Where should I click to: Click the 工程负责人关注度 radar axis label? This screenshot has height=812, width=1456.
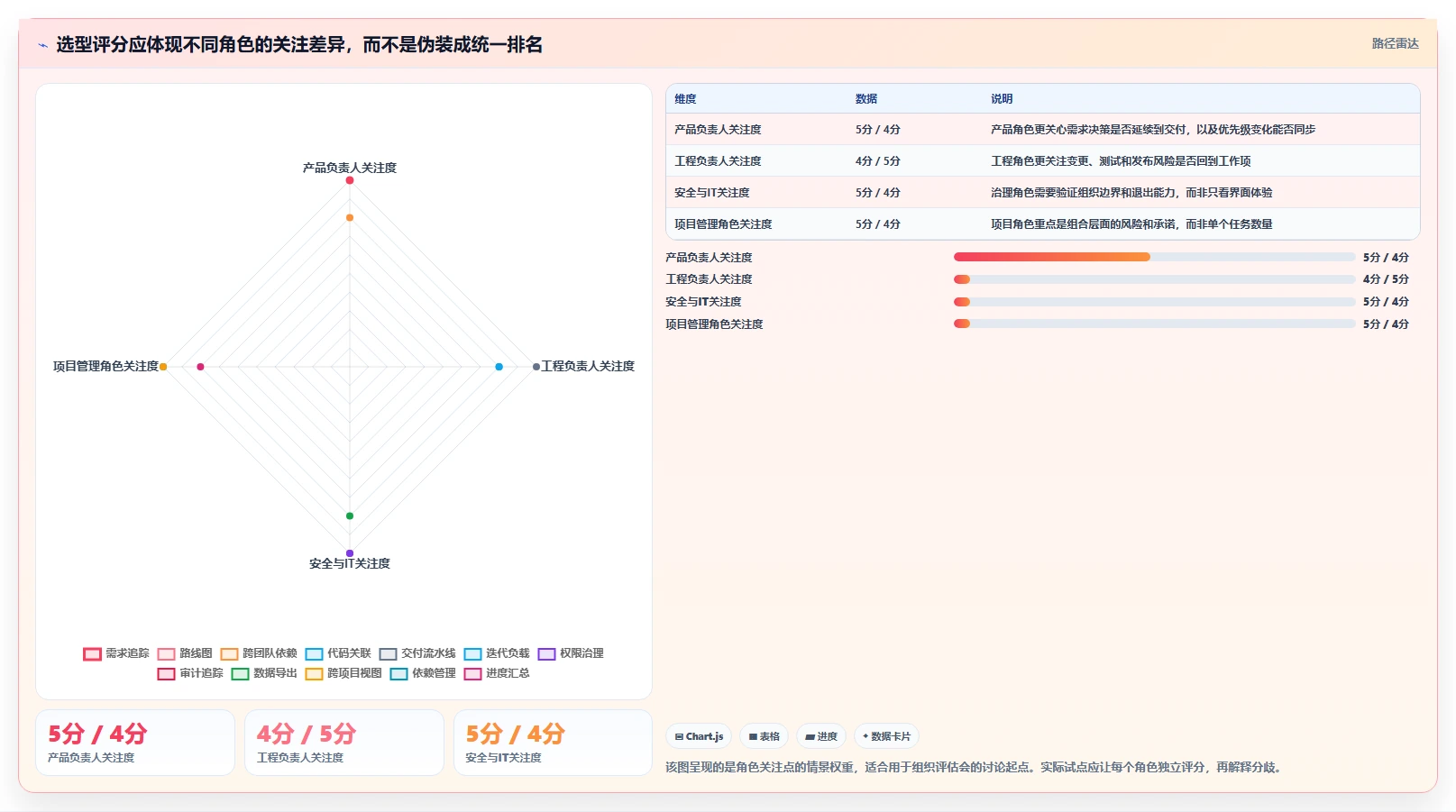pos(588,366)
